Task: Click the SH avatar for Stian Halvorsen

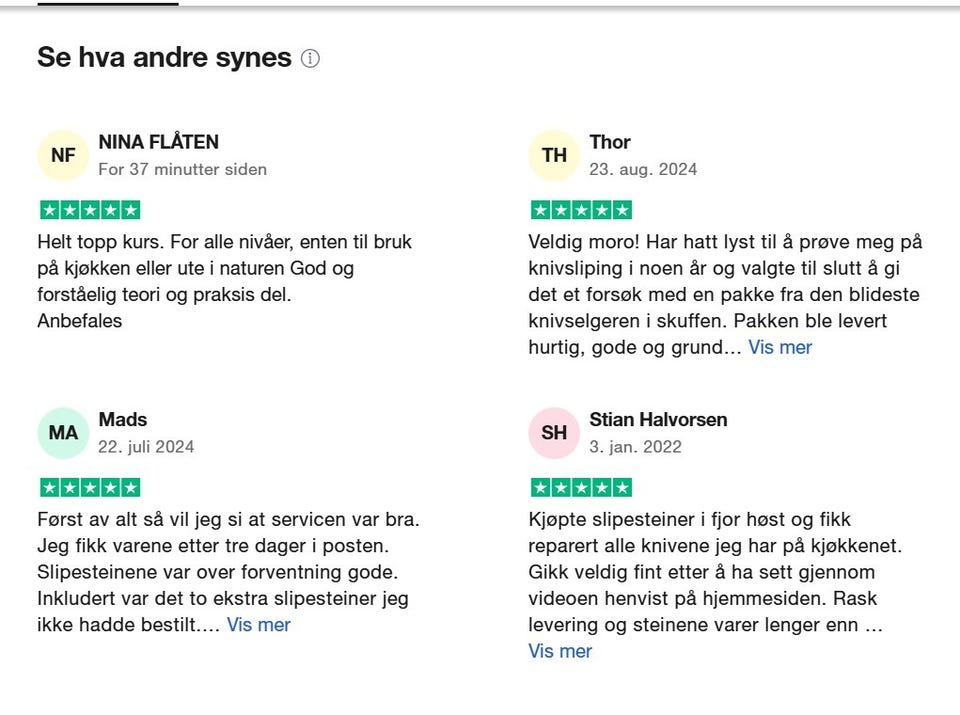Action: 554,433
